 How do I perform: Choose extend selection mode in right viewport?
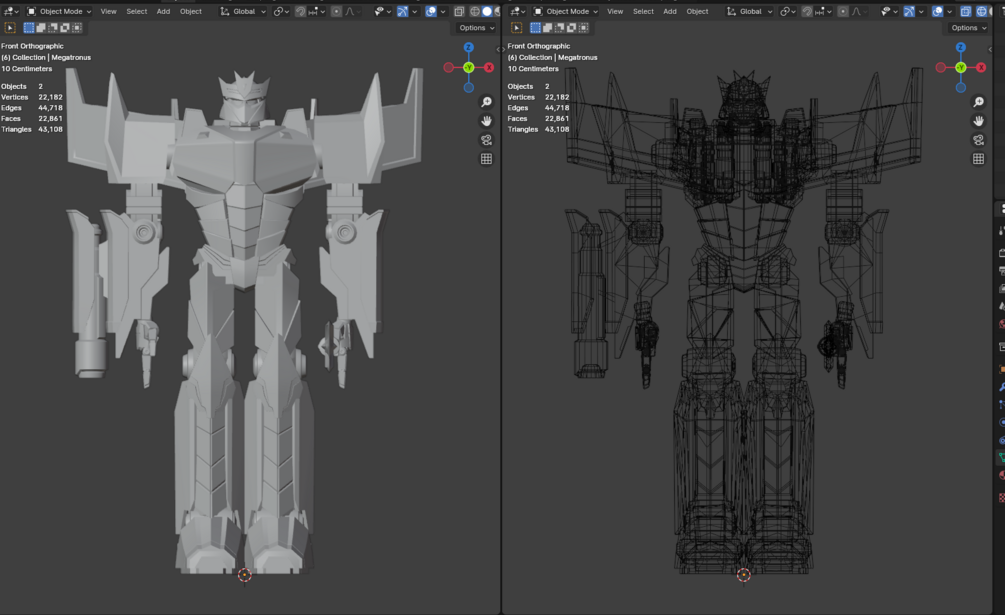(x=547, y=28)
